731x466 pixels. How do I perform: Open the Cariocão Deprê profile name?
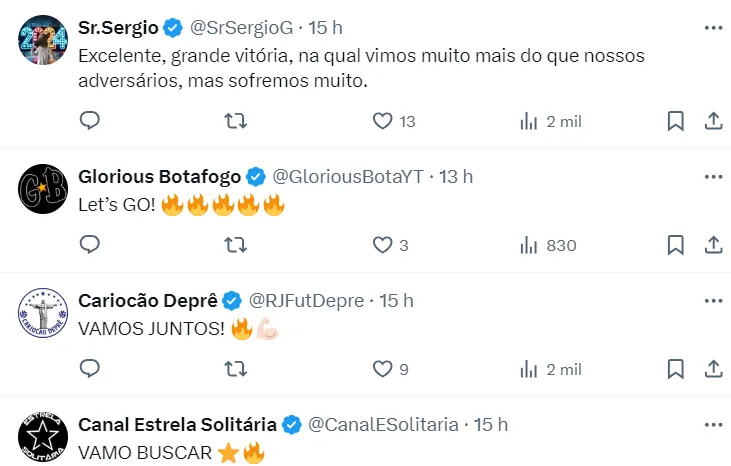coord(148,300)
